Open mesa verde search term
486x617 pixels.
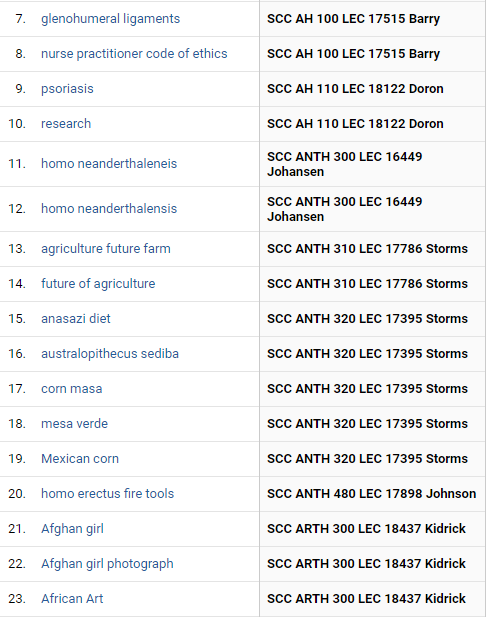[x=74, y=424]
